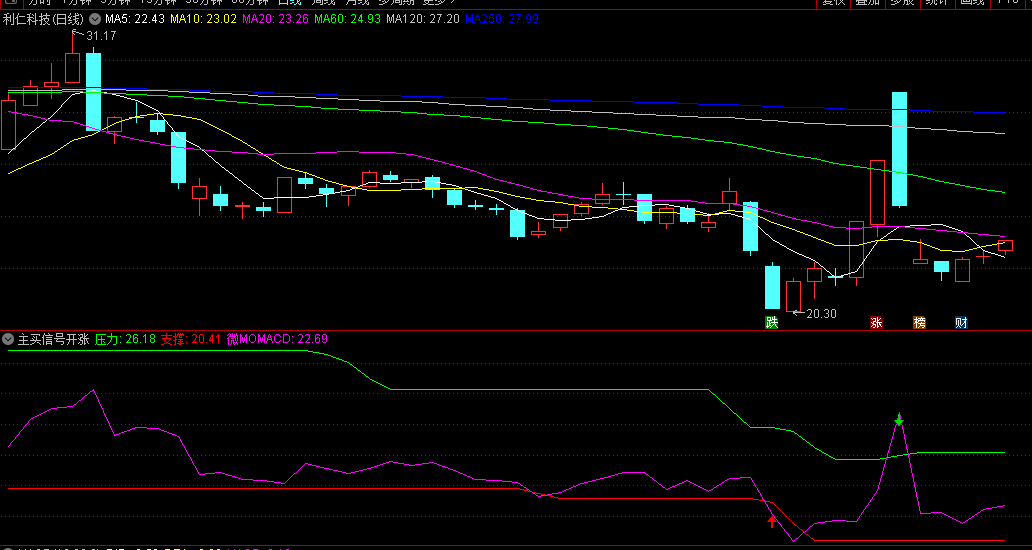
Task: Click the blue MA250: 27.99 label
Action: pos(502,19)
